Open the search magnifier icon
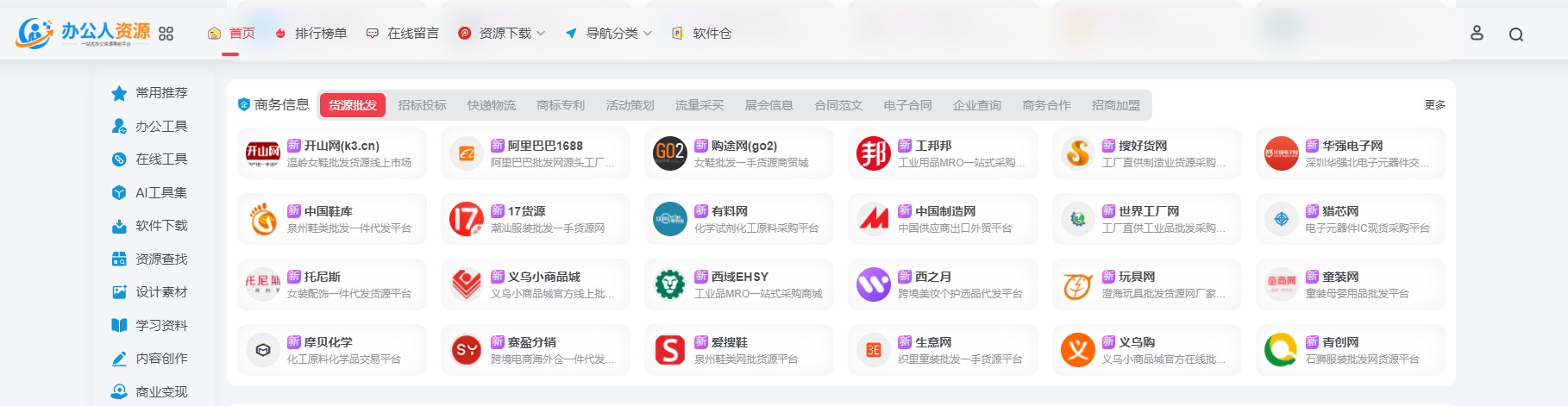The height and width of the screenshot is (406, 1568). pyautogui.click(x=1516, y=34)
